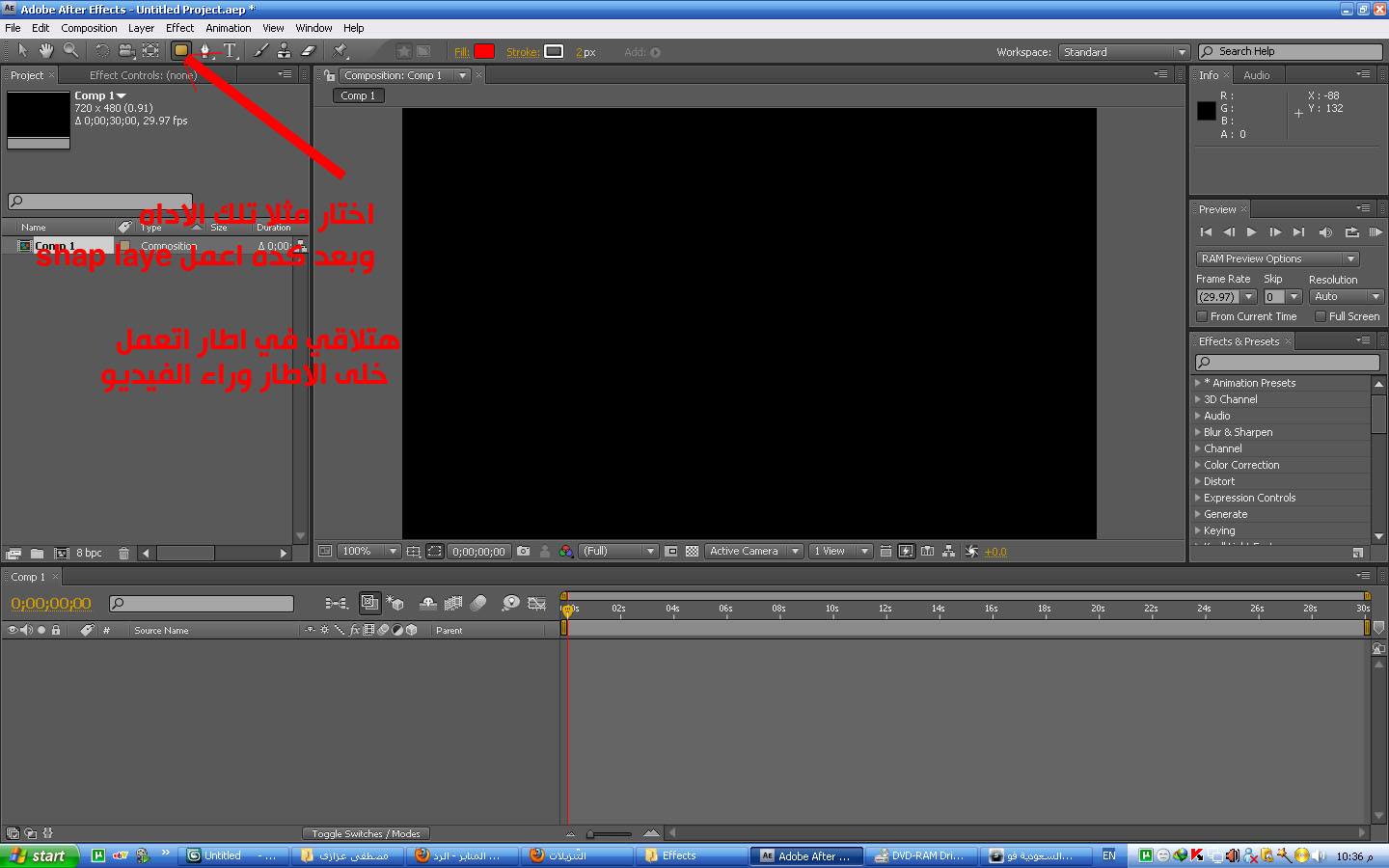Click Toggle Switches / Modes button

[366, 834]
